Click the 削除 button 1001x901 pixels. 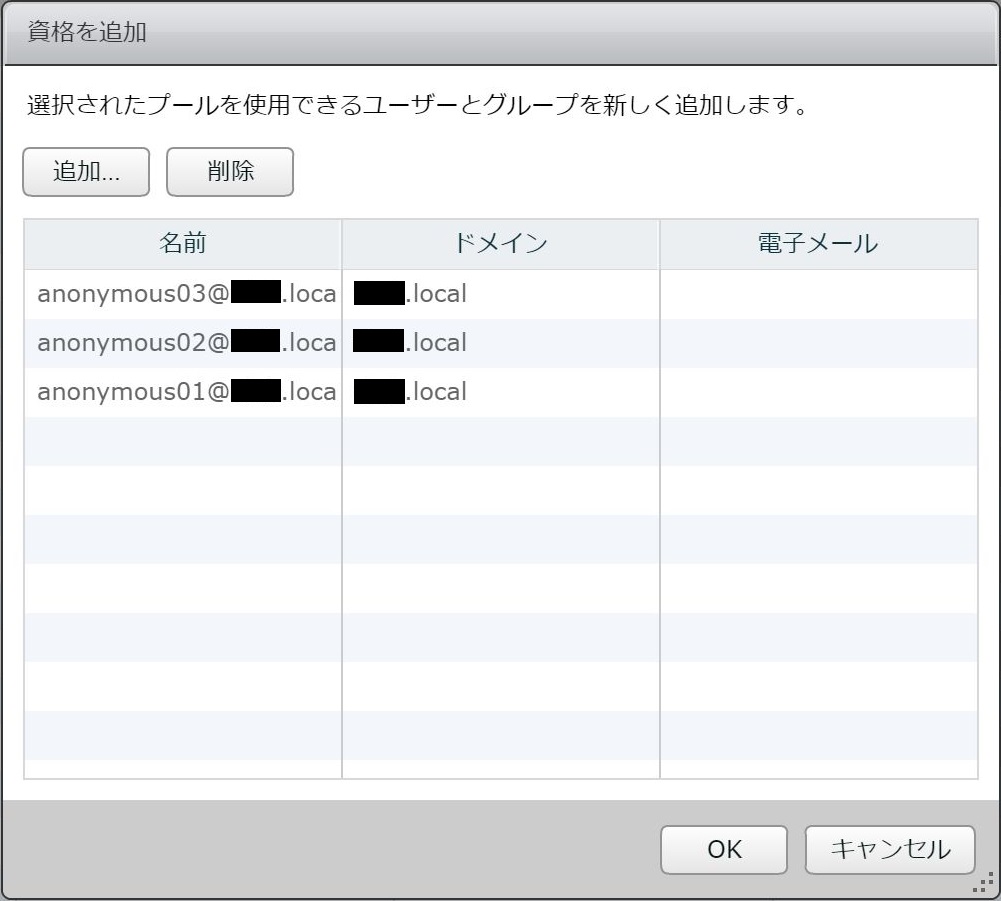230,172
